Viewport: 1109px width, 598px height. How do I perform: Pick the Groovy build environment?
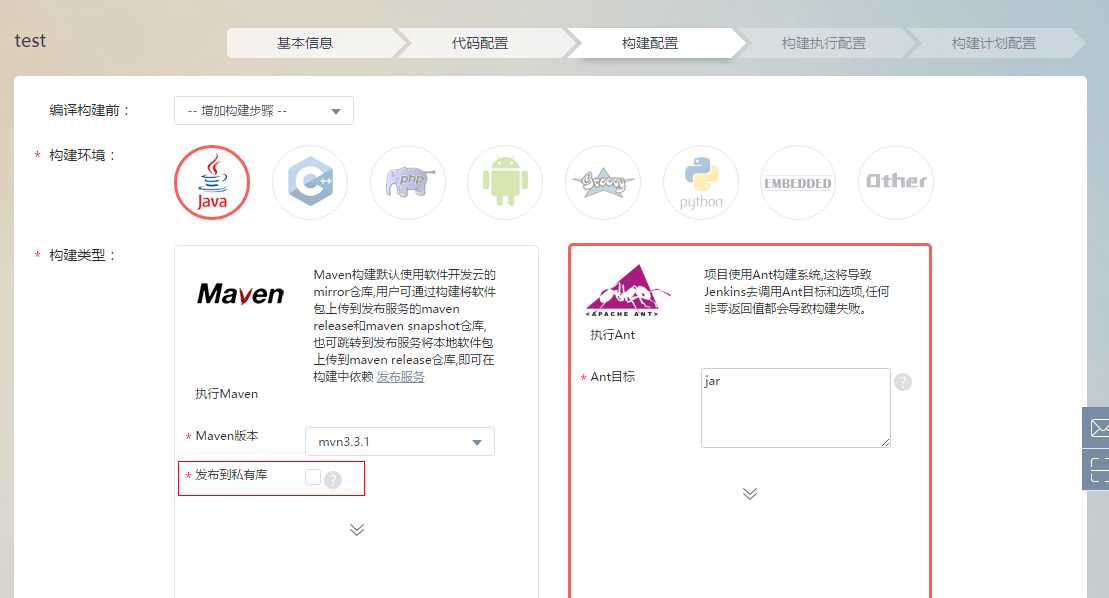603,182
